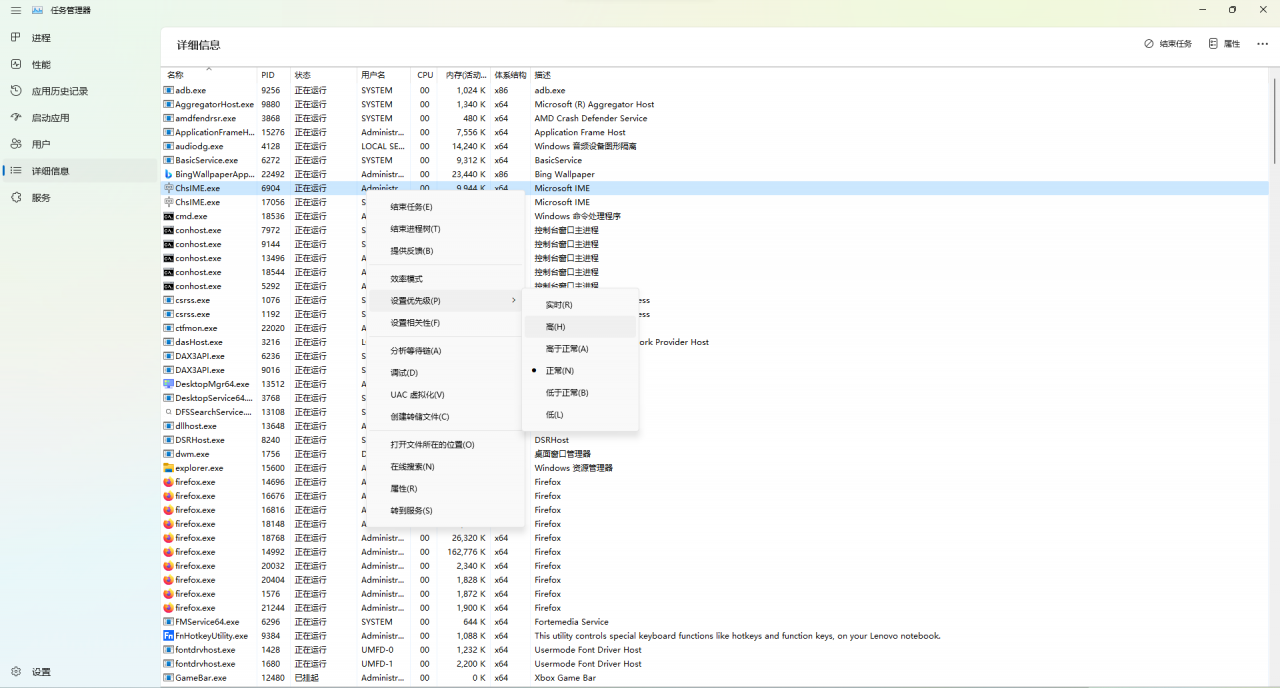
Task: Open the 性能 page icon in sidebar
Action: (16, 64)
